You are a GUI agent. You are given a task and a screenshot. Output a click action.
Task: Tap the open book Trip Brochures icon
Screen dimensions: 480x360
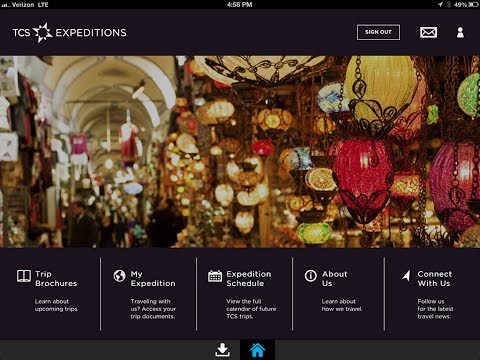pyautogui.click(x=24, y=276)
